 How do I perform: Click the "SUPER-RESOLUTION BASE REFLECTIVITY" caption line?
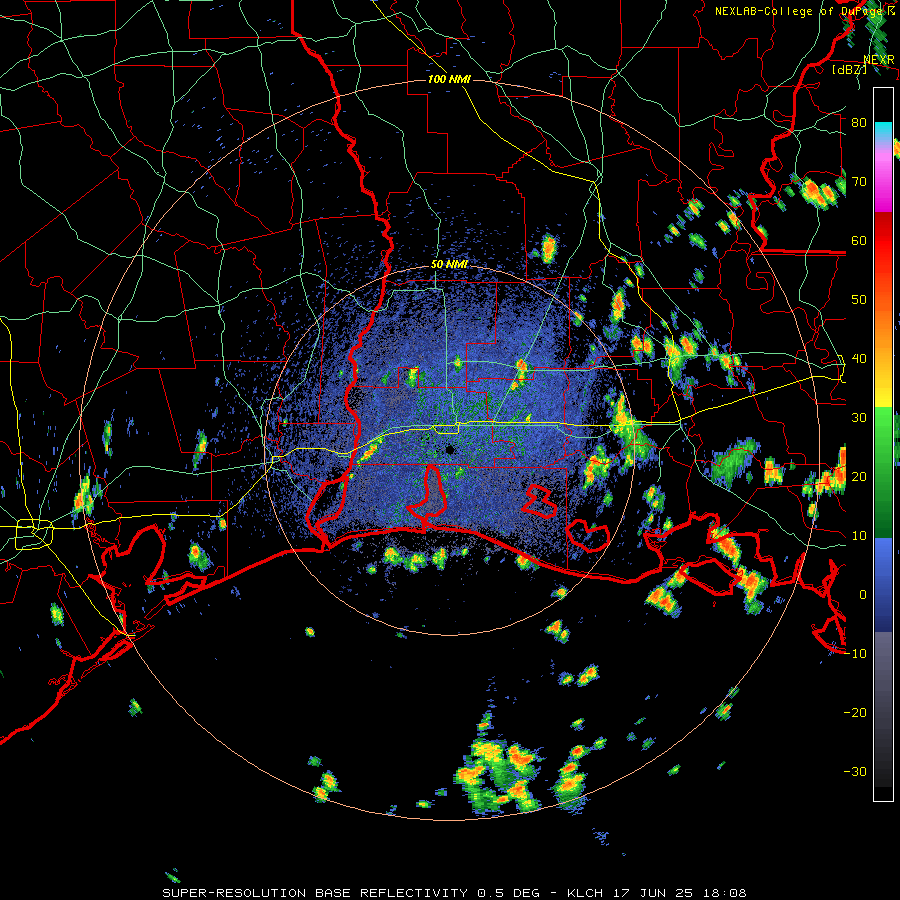(x=455, y=893)
